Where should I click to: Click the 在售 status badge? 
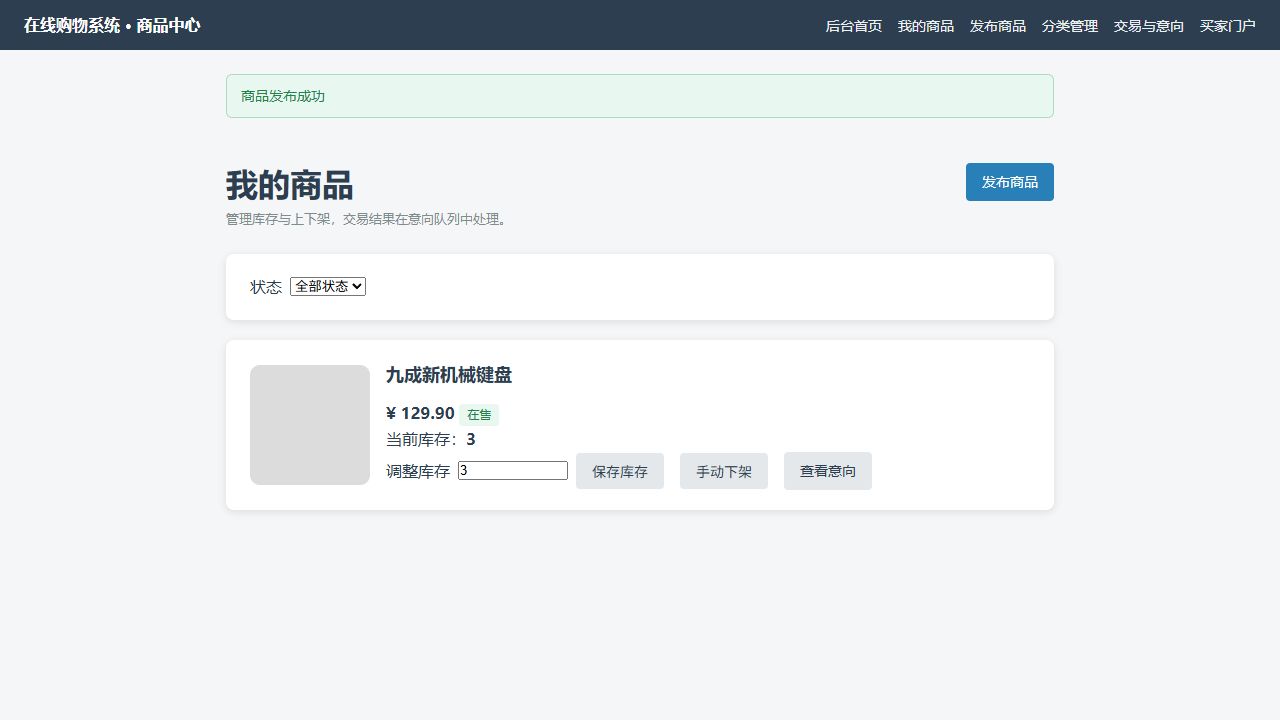pos(479,415)
